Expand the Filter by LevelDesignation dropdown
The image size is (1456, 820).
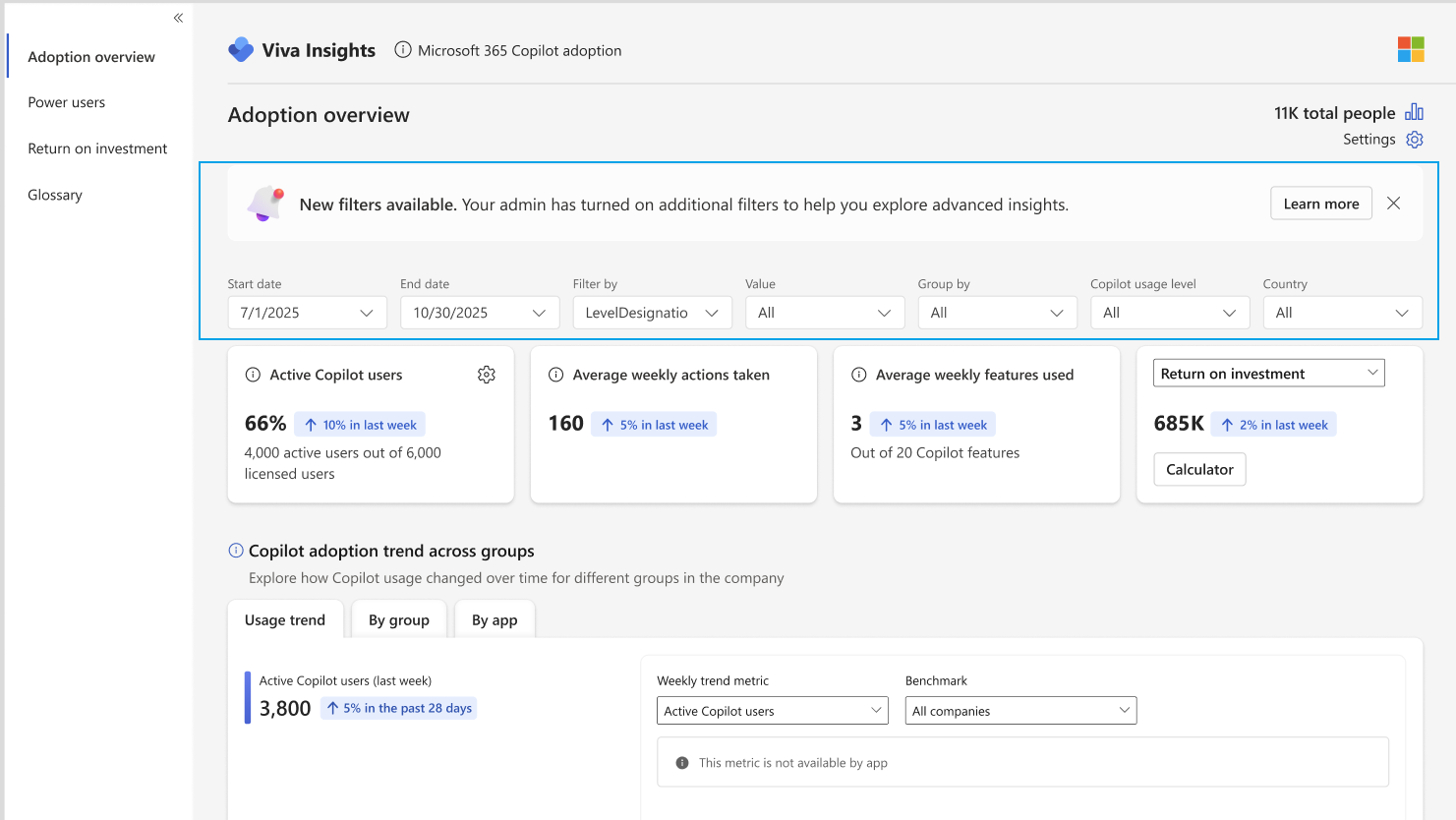[x=653, y=313]
